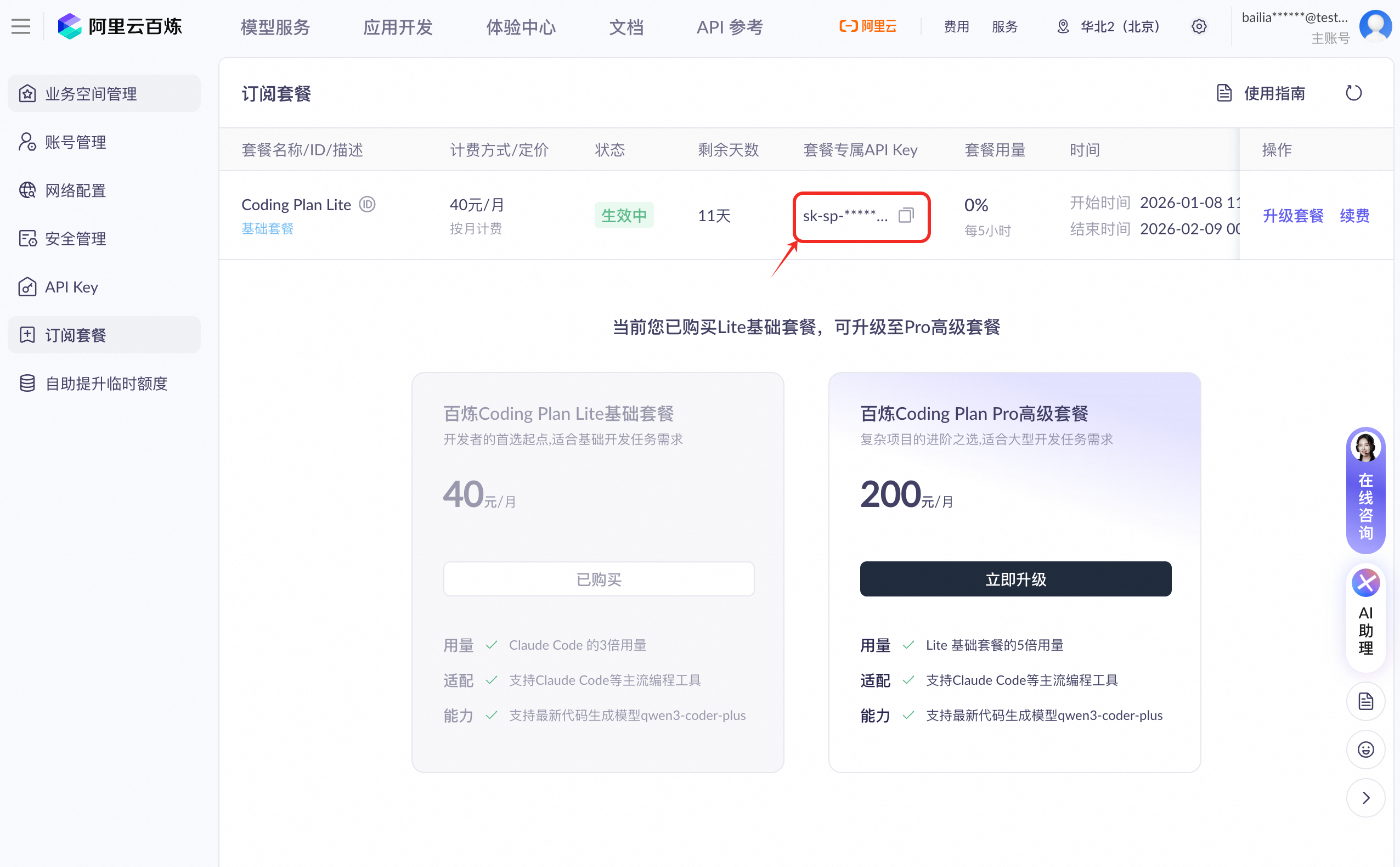Click the document icon on the right edge

[x=1365, y=701]
